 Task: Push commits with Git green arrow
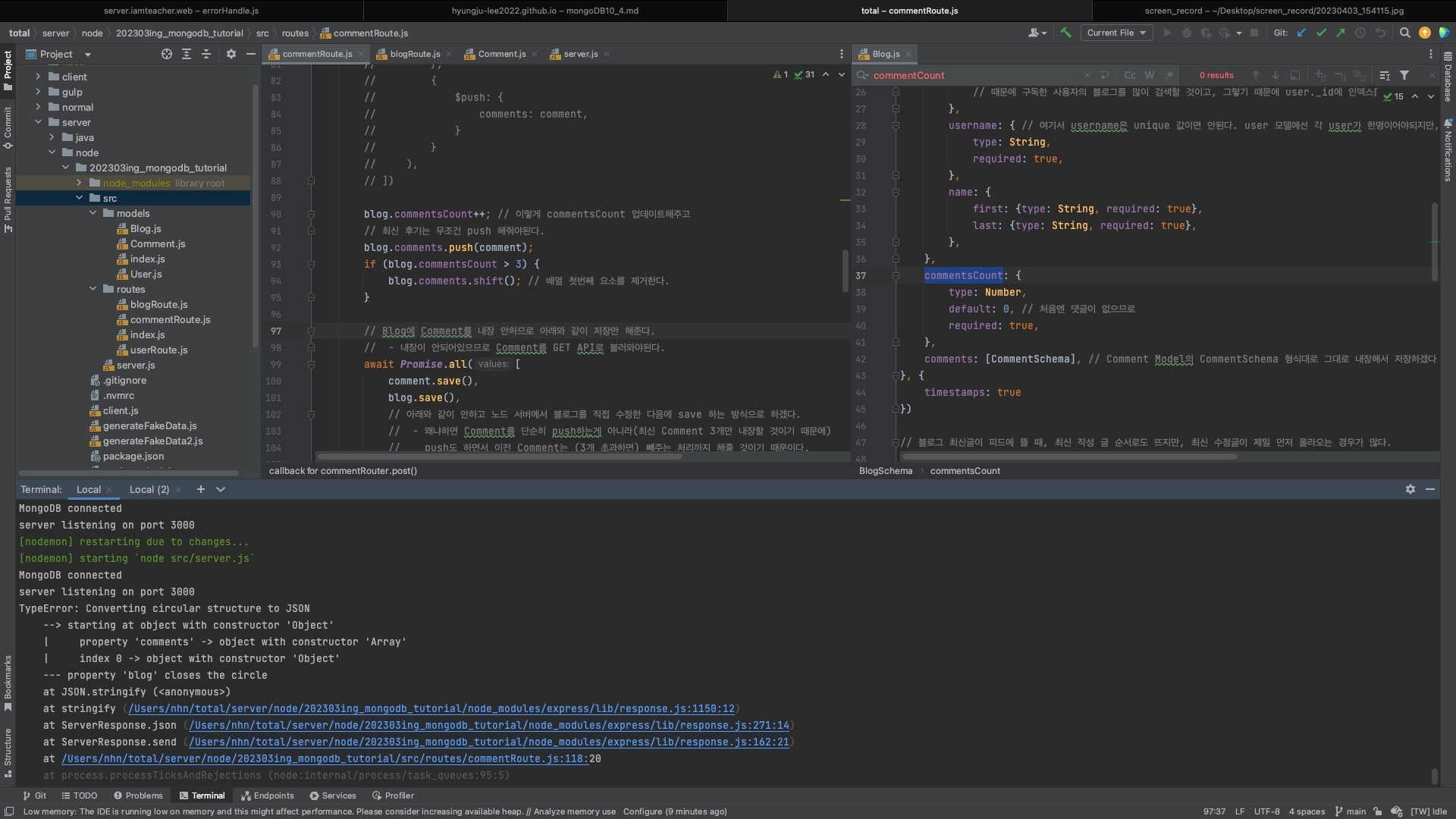point(1341,33)
